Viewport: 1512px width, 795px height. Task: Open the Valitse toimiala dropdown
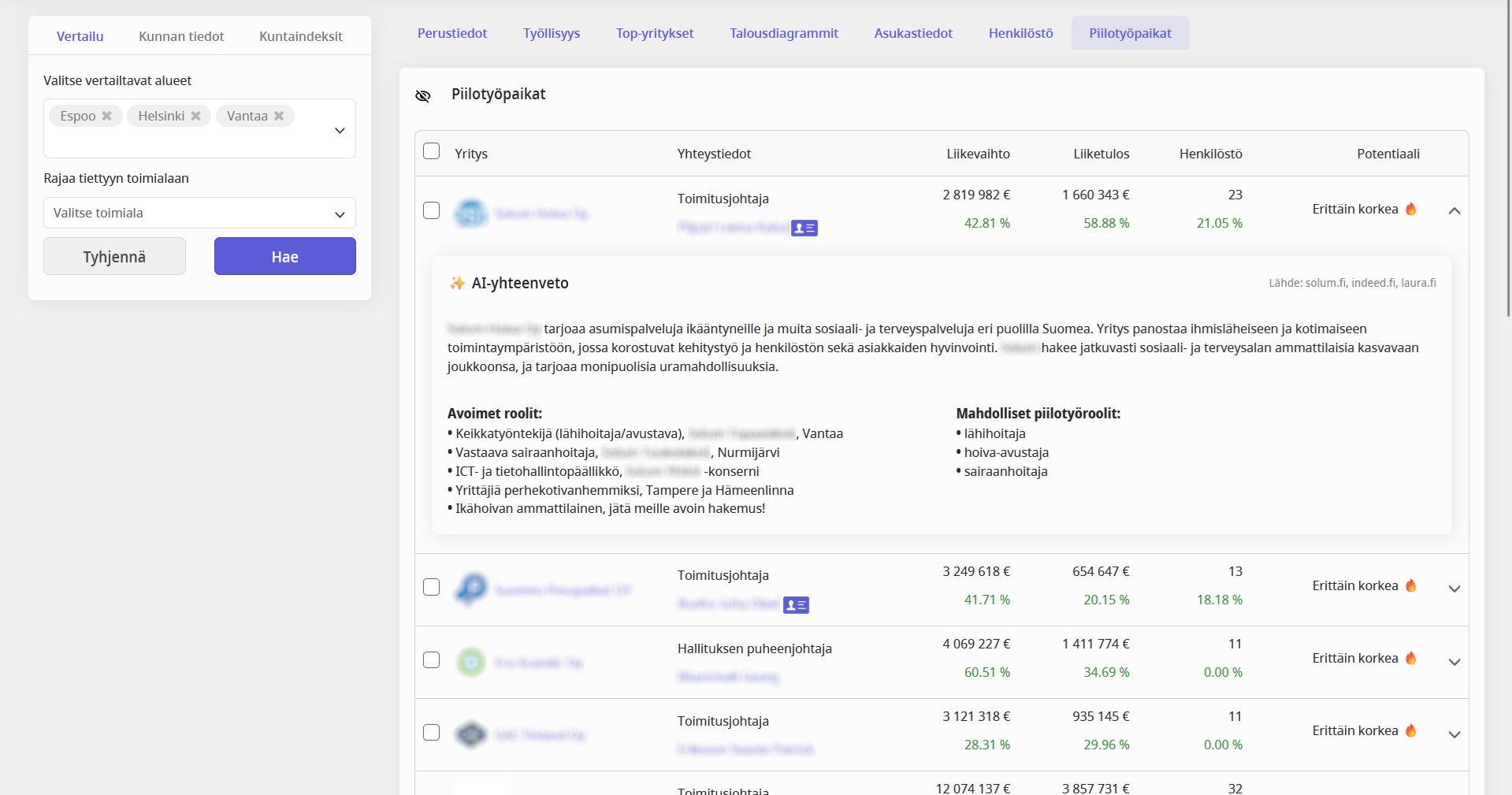(199, 213)
